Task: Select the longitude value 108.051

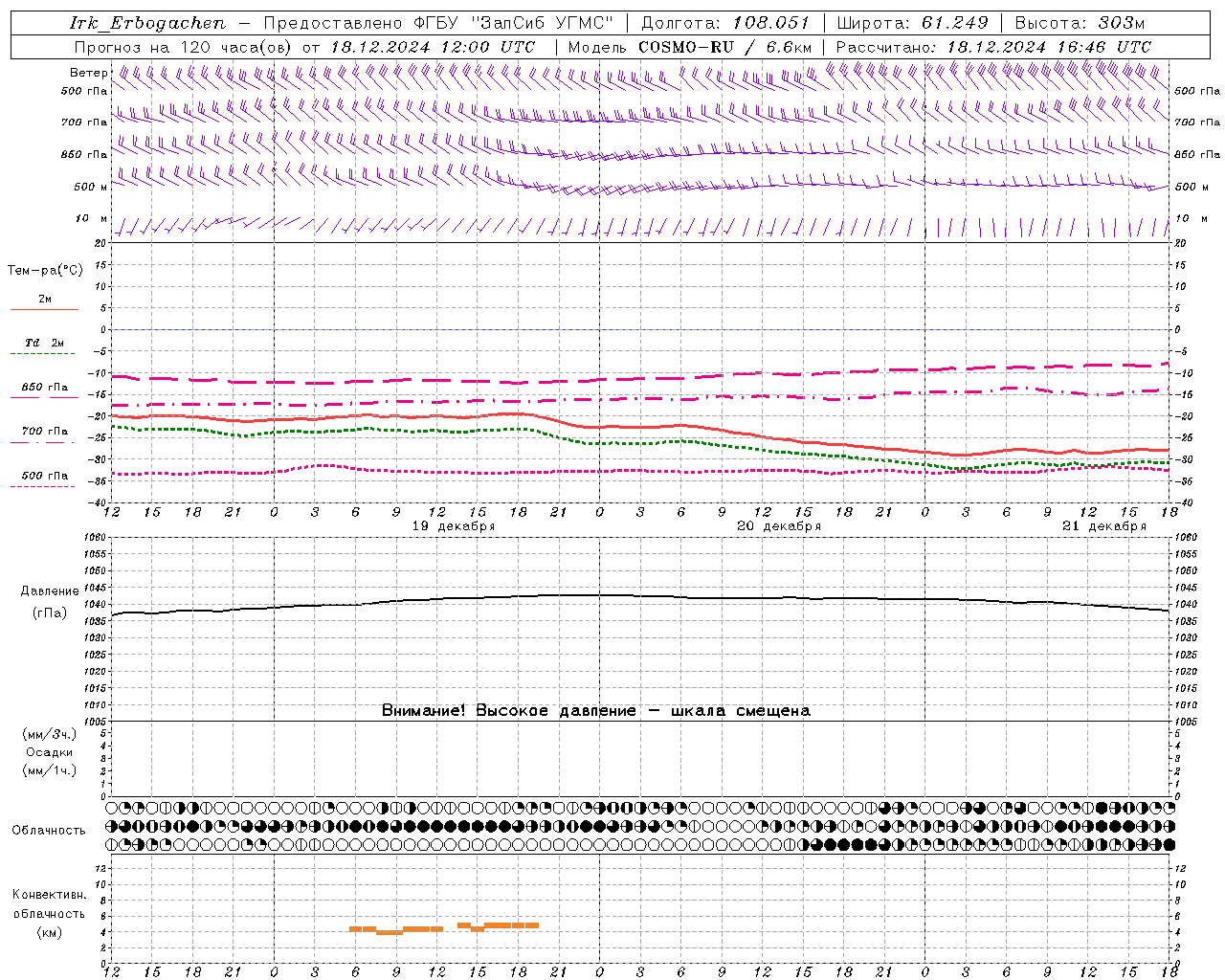Action: click(x=771, y=23)
